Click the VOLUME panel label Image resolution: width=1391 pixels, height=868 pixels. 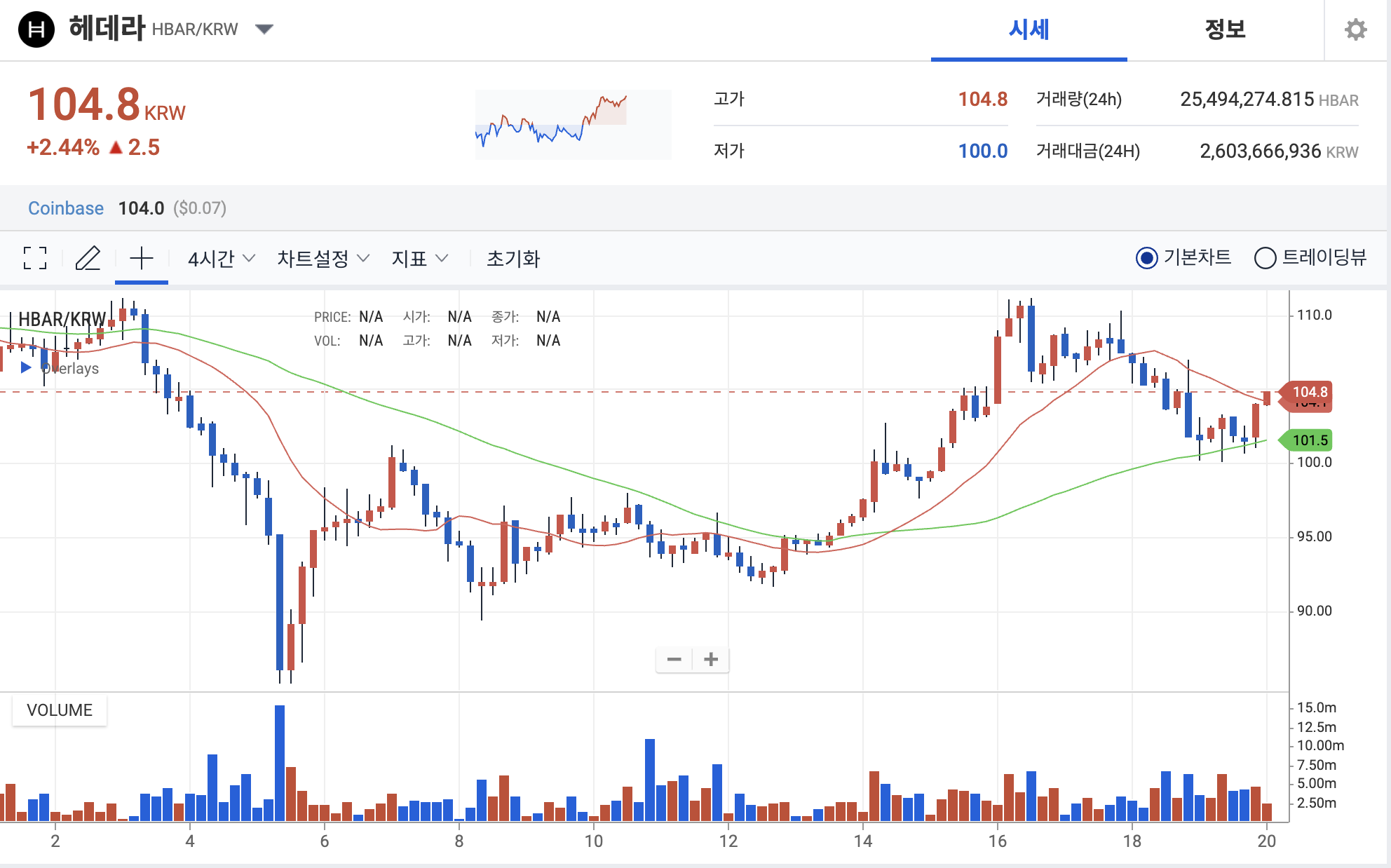click(60, 710)
